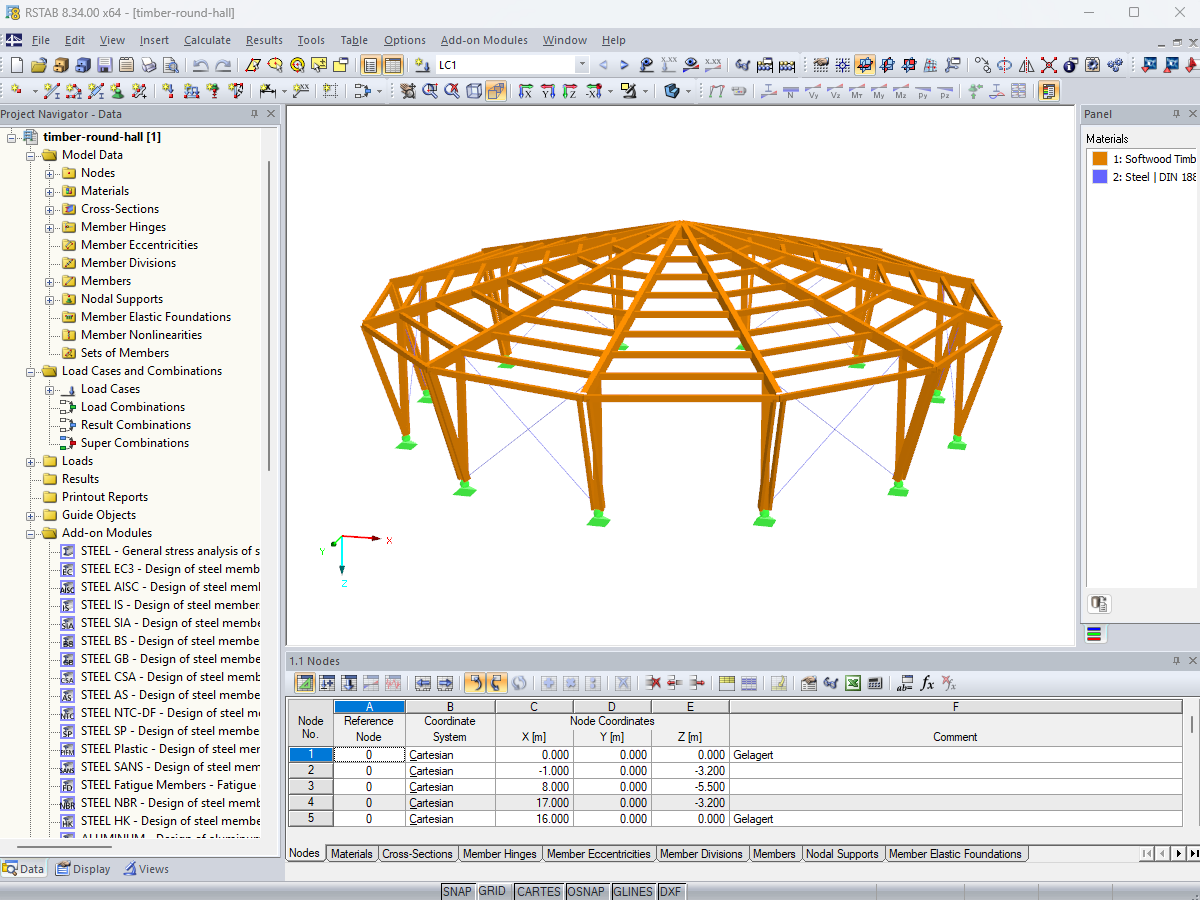
Task: Expand the Member Hinges tree item
Action: (x=49, y=227)
